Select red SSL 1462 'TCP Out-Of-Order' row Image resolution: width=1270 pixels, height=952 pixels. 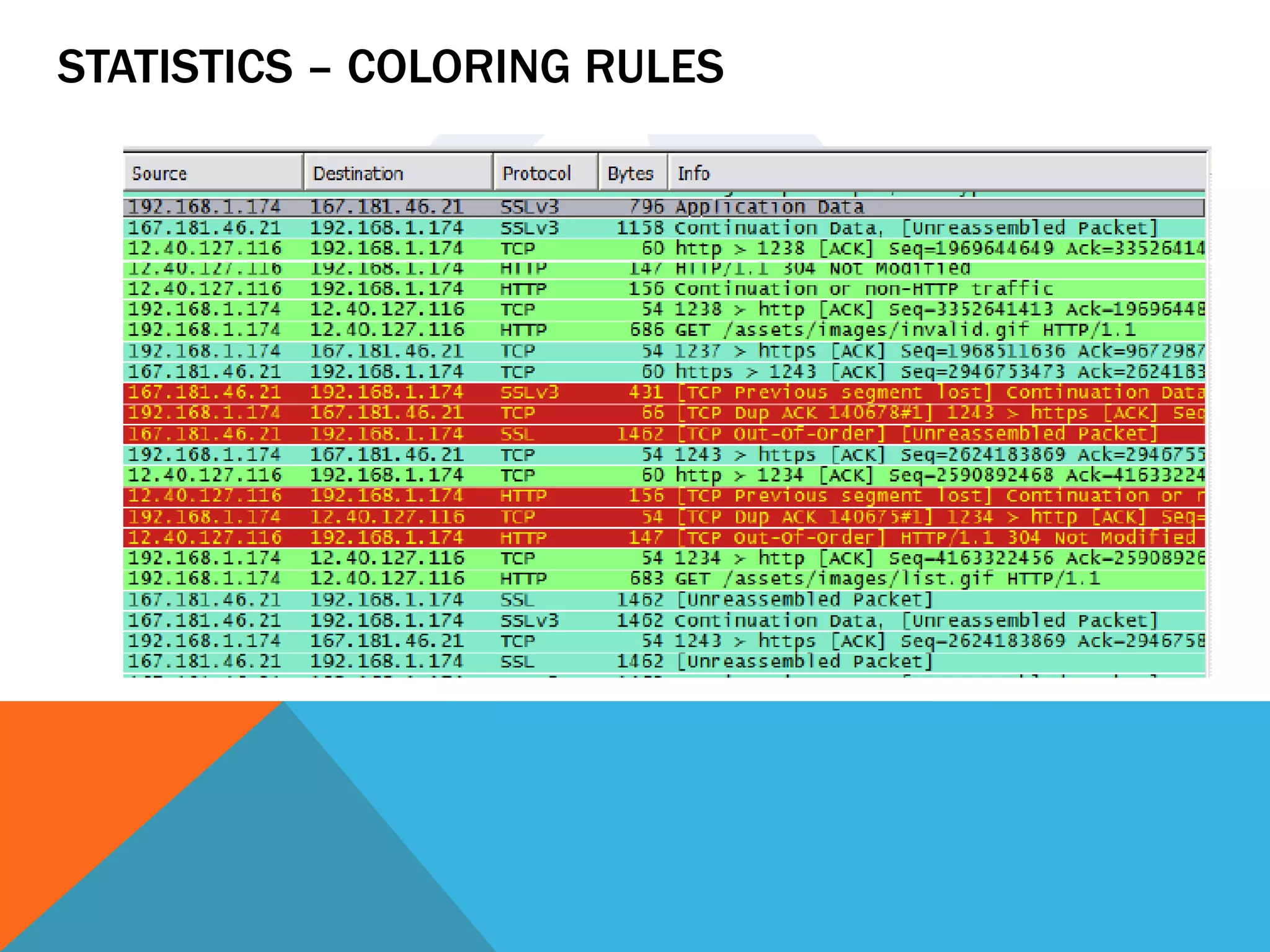[664, 434]
